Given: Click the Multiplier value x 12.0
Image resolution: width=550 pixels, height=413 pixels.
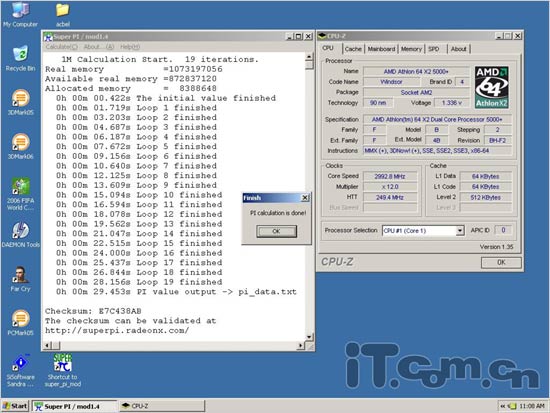Looking at the screenshot, I should coord(390,187).
